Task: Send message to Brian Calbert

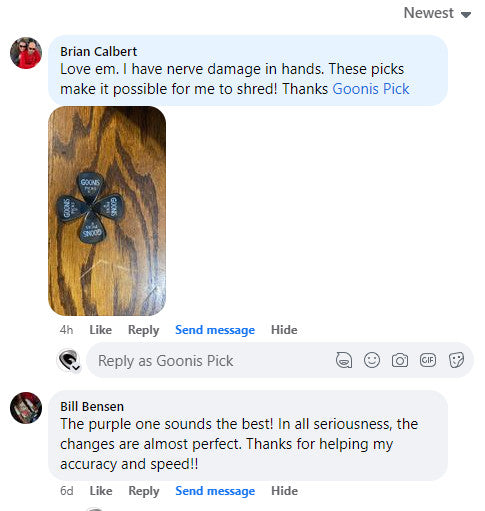Action: click(x=215, y=330)
